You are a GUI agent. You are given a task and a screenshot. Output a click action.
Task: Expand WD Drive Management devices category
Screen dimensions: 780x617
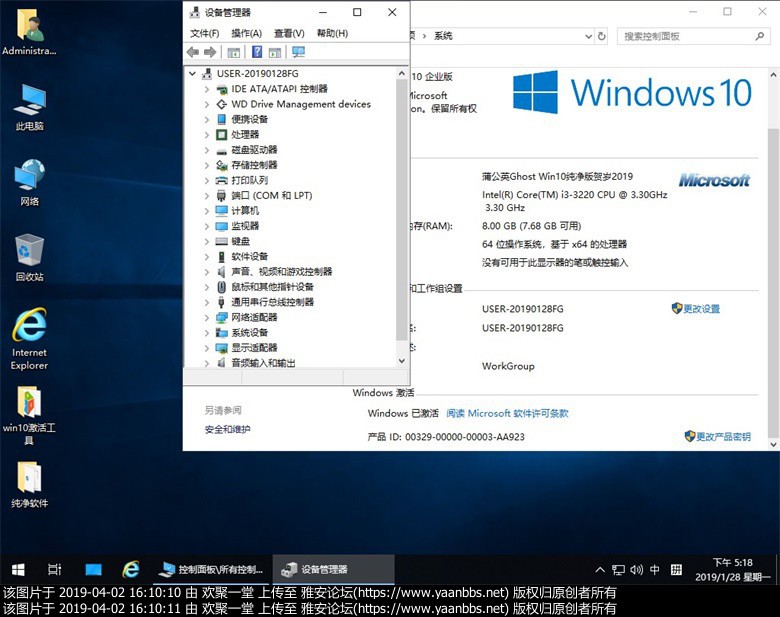tap(207, 104)
